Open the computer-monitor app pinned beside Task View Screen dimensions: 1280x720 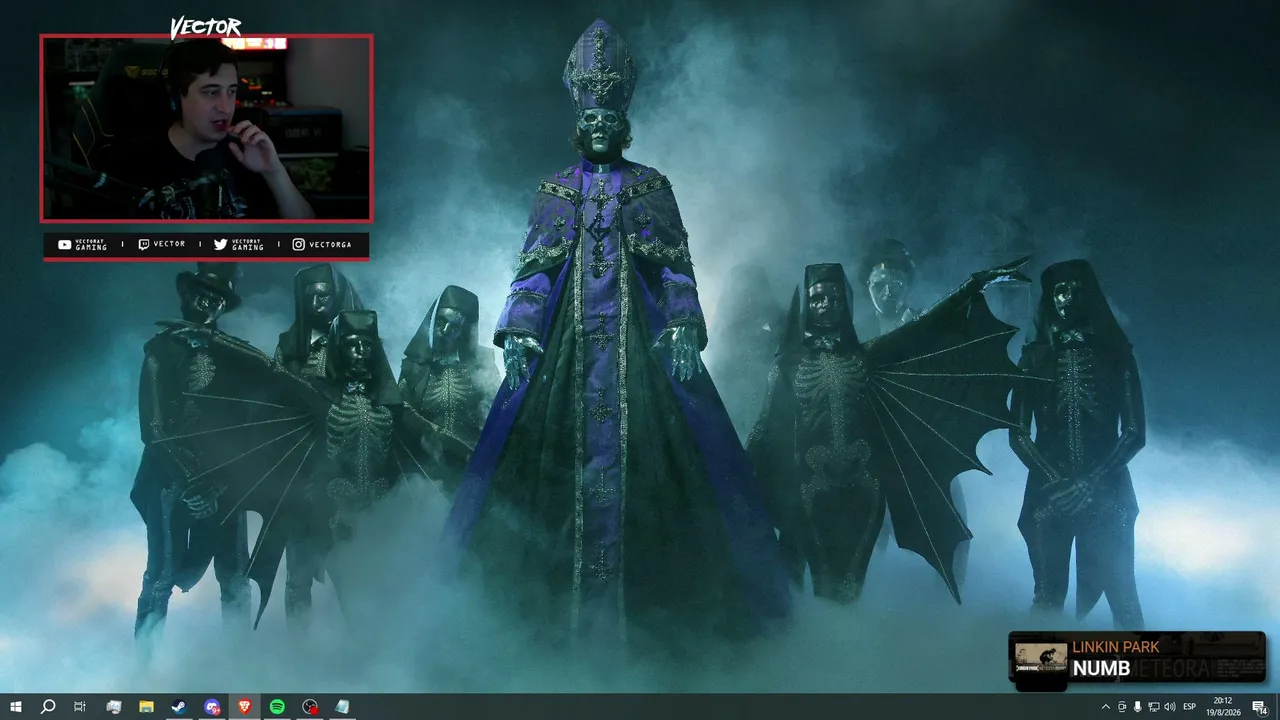(114, 707)
